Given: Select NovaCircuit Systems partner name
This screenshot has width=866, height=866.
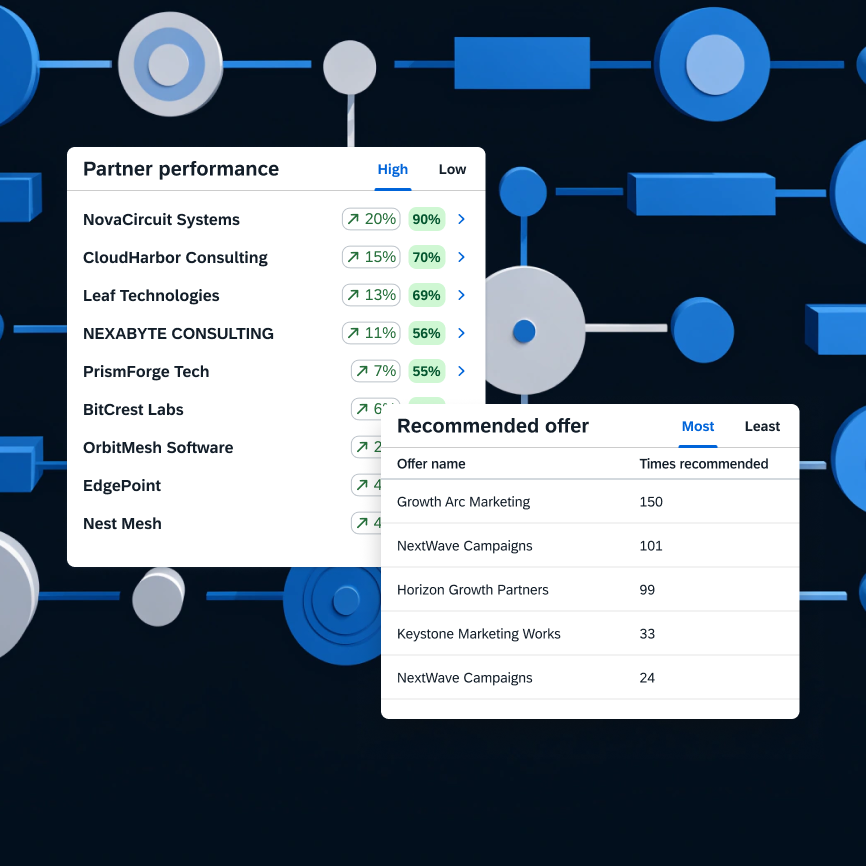Looking at the screenshot, I should [x=161, y=220].
